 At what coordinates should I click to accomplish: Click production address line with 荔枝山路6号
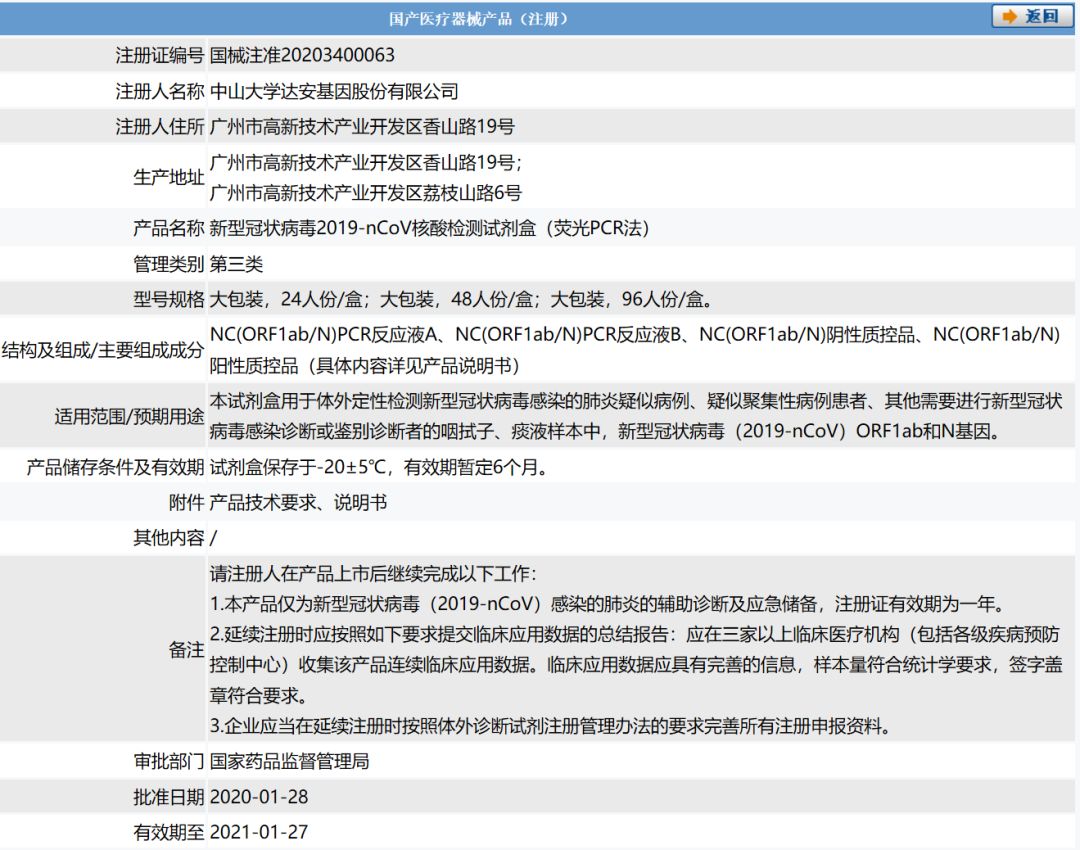tap(365, 192)
